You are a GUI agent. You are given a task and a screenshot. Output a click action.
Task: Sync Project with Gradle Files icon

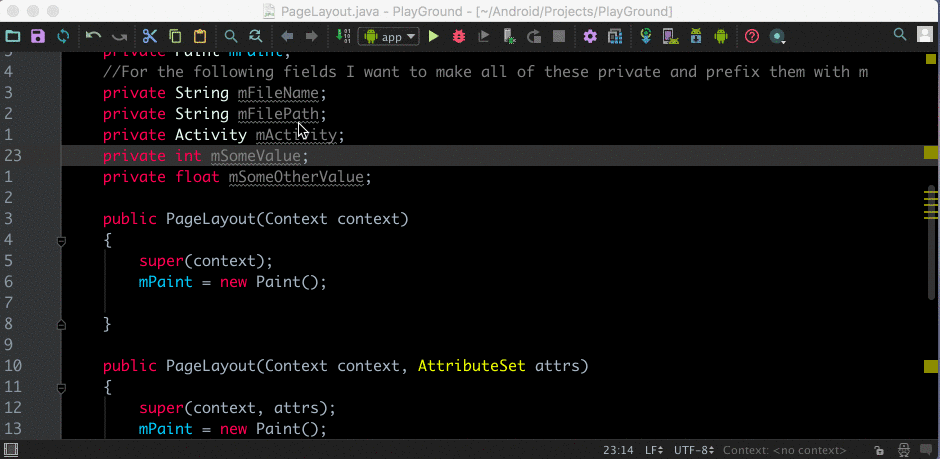click(646, 37)
